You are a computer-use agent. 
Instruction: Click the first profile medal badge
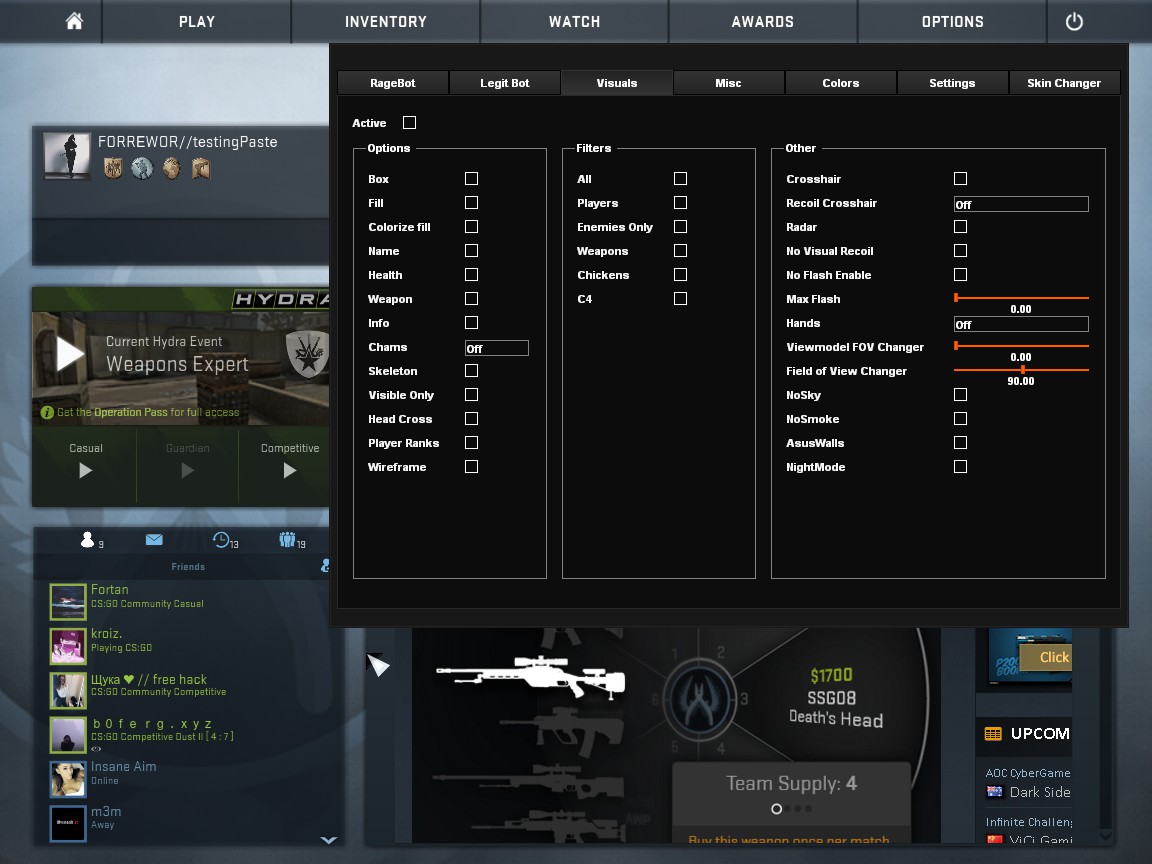[x=113, y=168]
